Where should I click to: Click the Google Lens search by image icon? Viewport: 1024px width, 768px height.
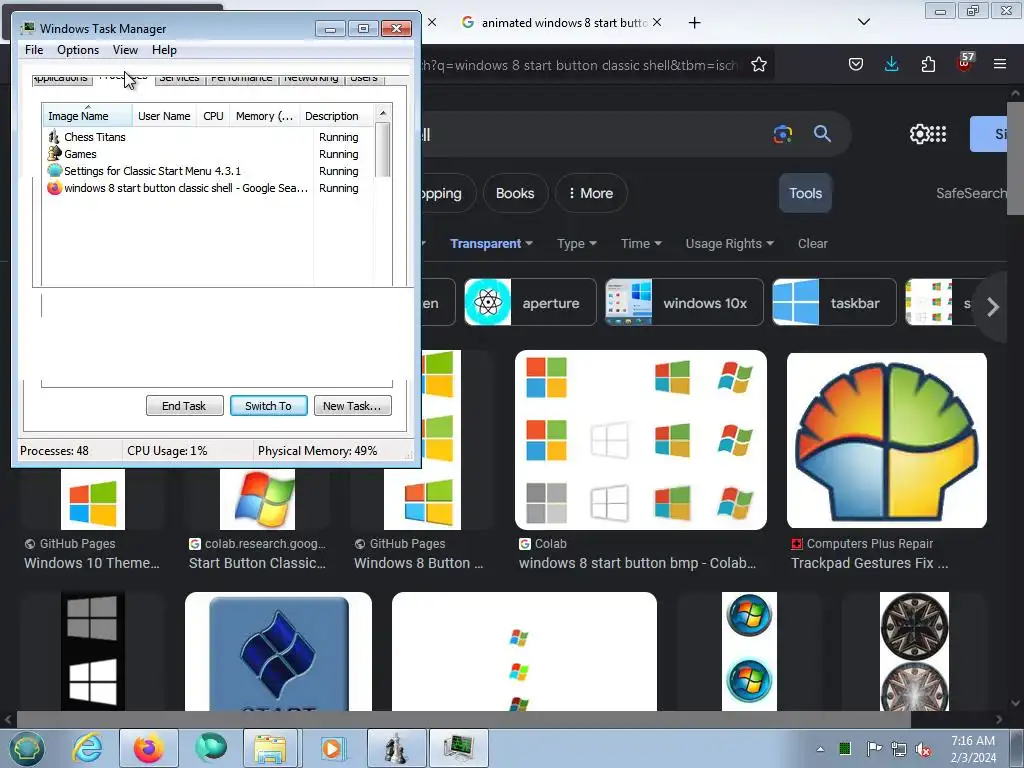782,134
